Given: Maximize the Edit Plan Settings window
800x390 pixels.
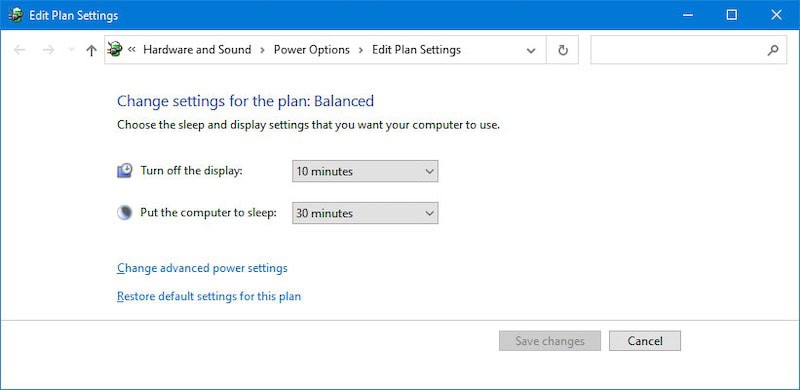Looking at the screenshot, I should coord(732,15).
